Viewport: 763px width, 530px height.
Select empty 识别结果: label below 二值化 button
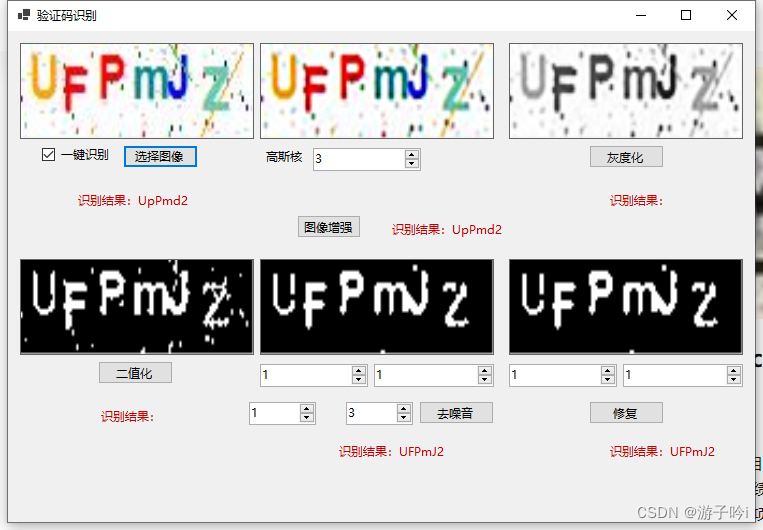[x=127, y=417]
